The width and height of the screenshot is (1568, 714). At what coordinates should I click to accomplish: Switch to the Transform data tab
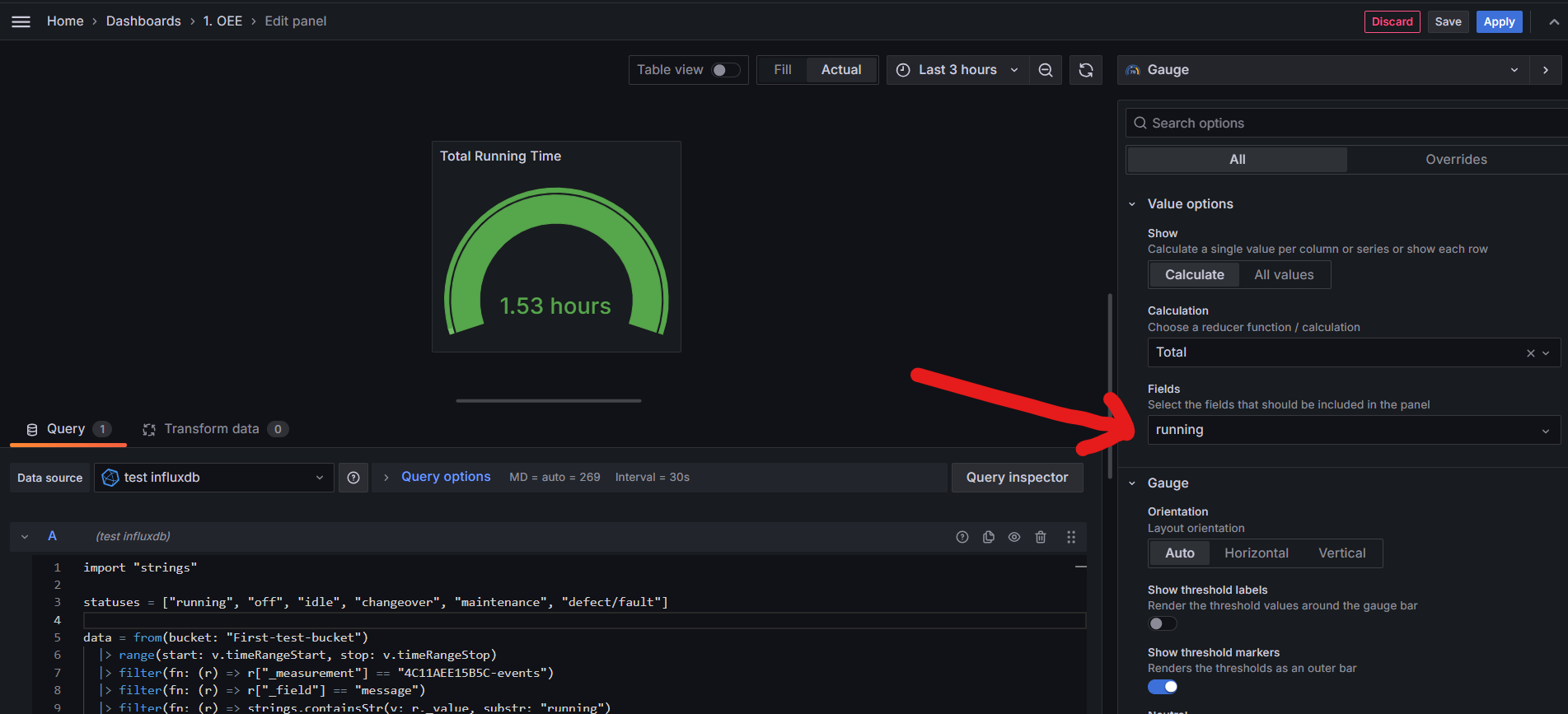pos(215,429)
